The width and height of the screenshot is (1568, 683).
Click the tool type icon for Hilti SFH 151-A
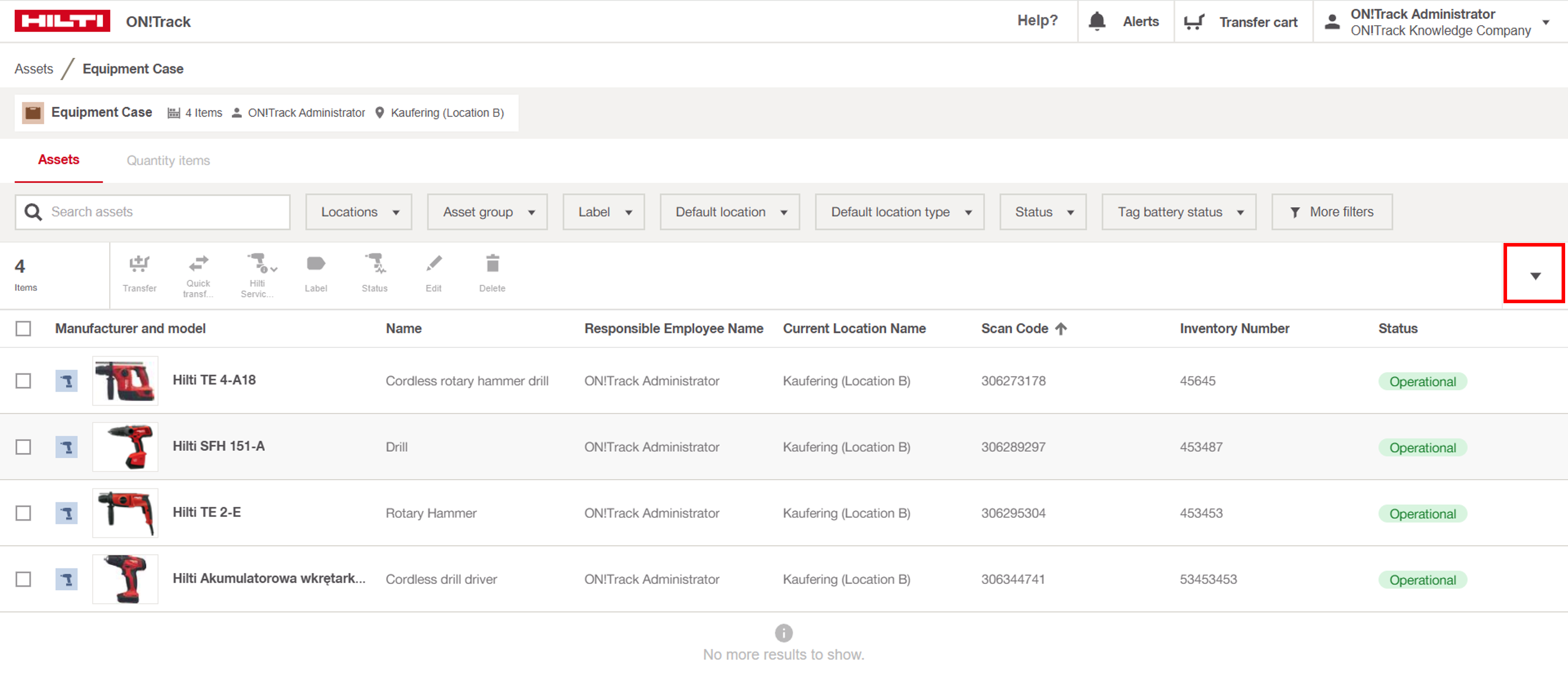point(66,447)
